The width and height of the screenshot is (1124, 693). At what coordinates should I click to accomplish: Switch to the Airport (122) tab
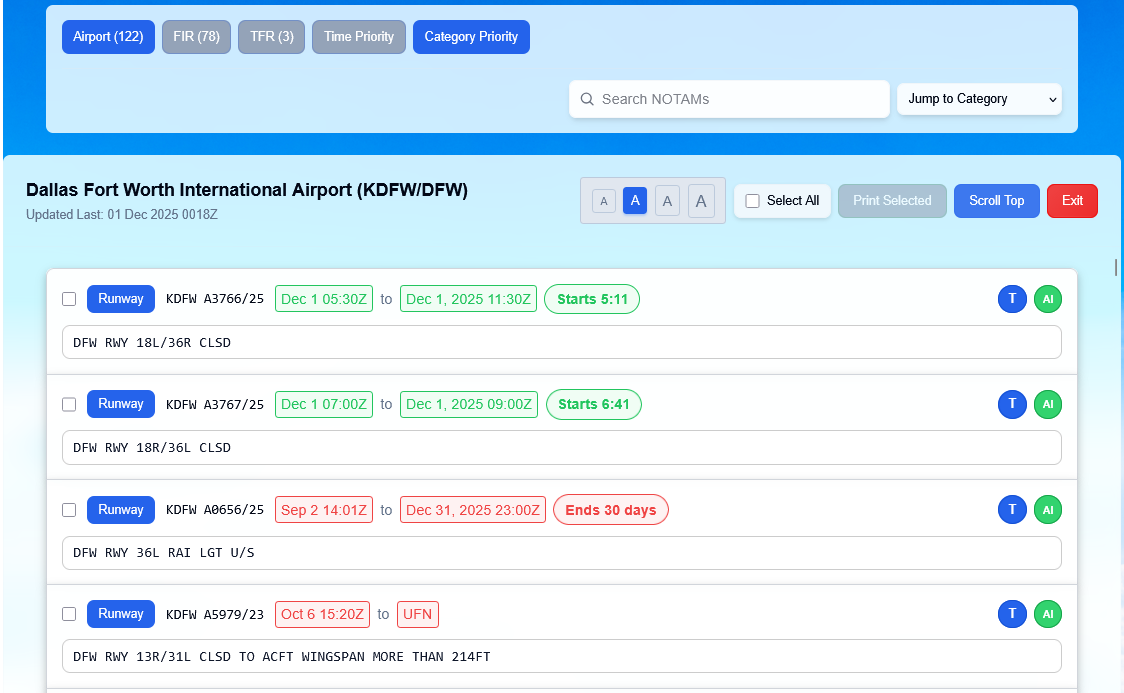pyautogui.click(x=108, y=37)
